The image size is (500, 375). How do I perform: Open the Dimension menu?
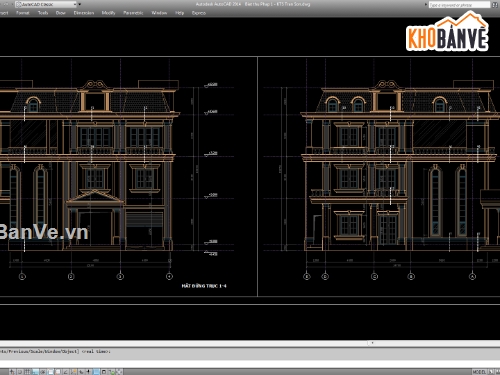point(84,13)
